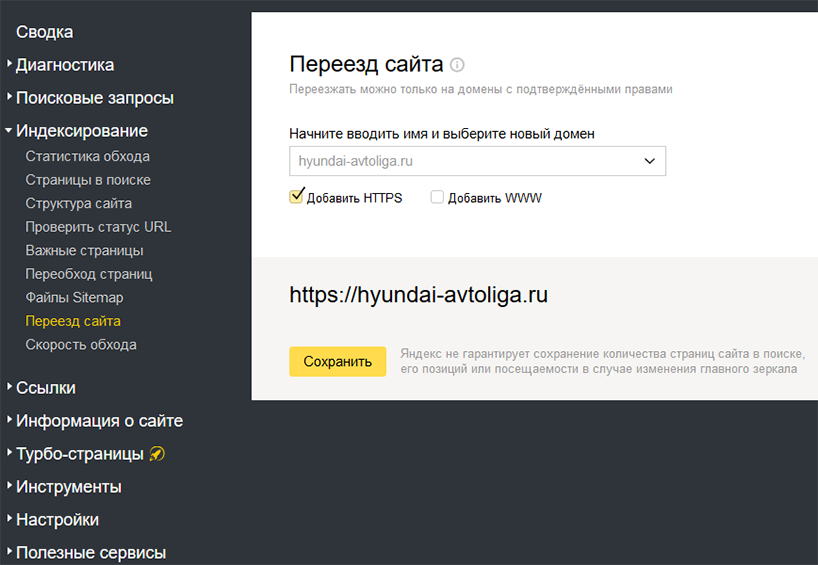This screenshot has width=818, height=565.
Task: Click the Turbo rocket icon next to Турбо-страницы
Action: [x=157, y=454]
